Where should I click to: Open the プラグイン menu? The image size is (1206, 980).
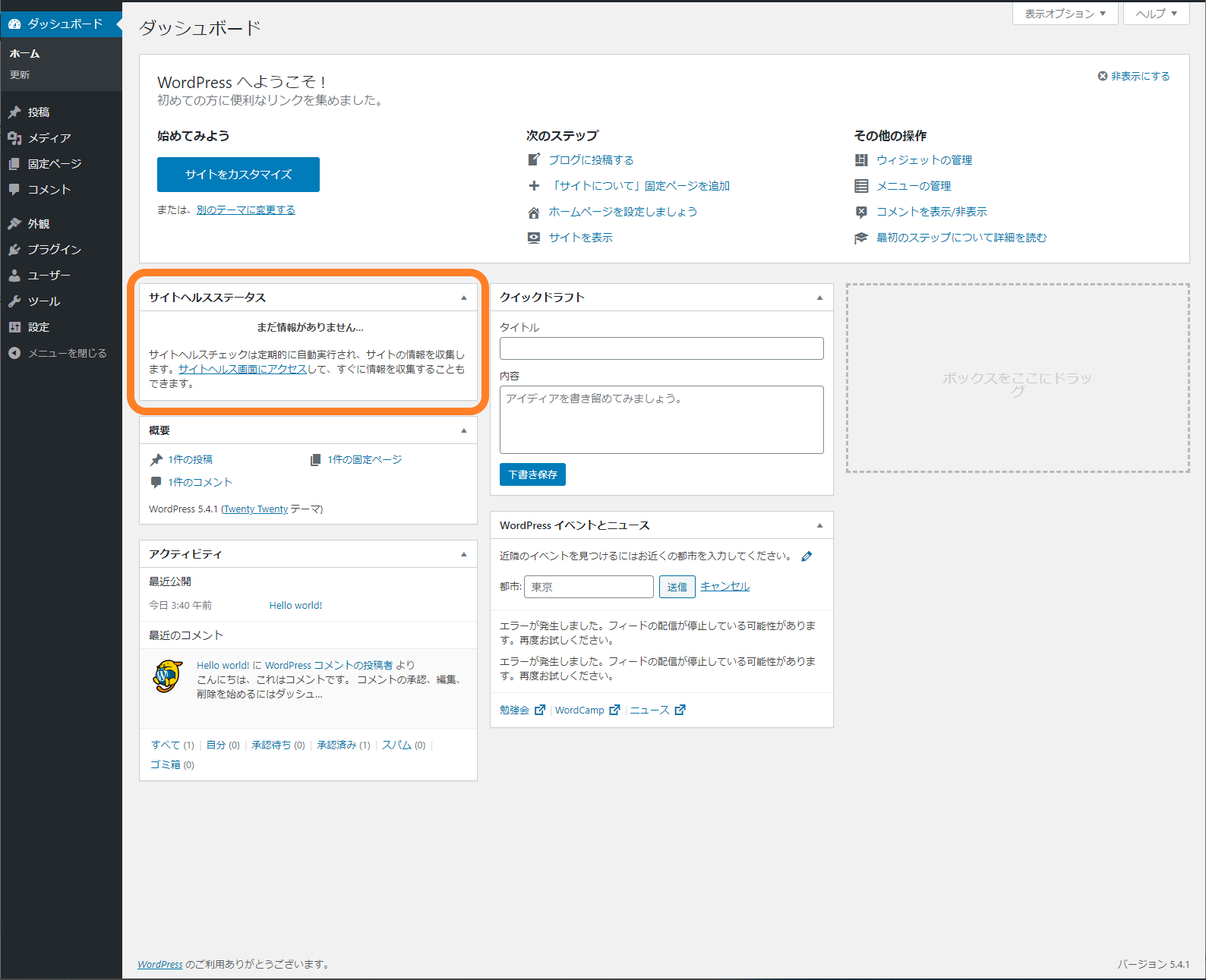point(61,250)
